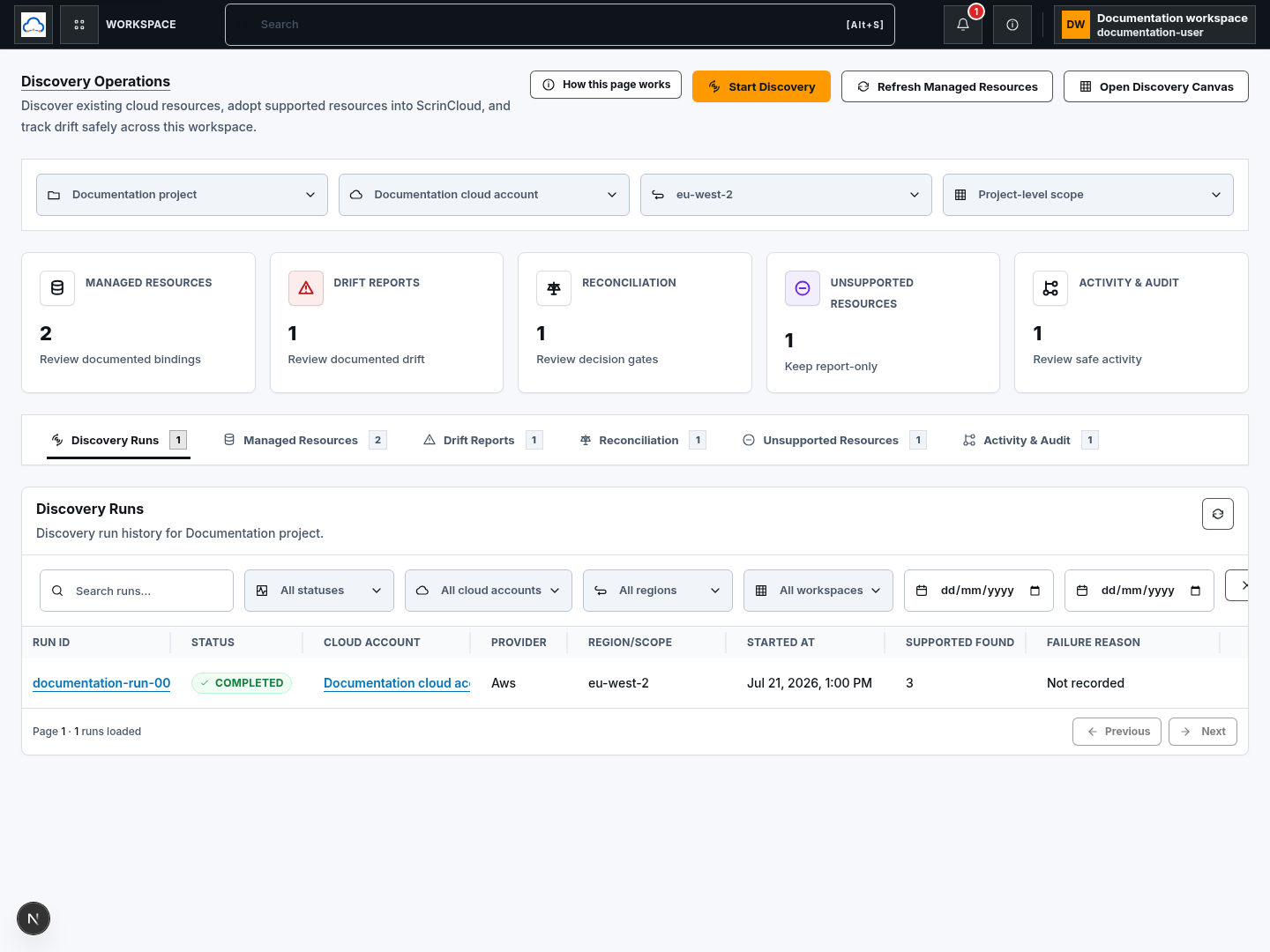Viewport: 1270px width, 952px height.
Task: Switch to the Managed Resources tab
Action: click(304, 440)
